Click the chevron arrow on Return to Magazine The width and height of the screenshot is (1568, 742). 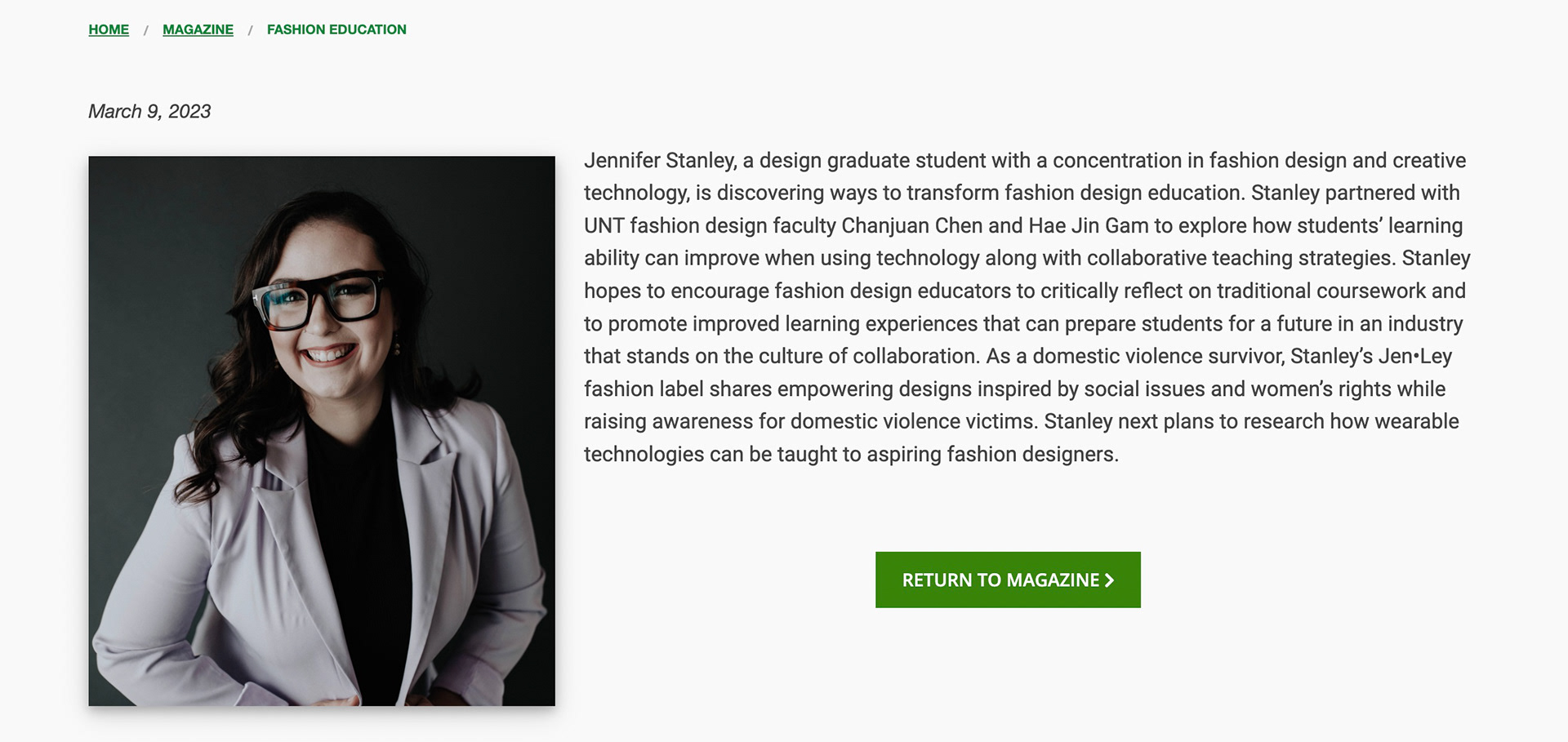pos(1109,580)
